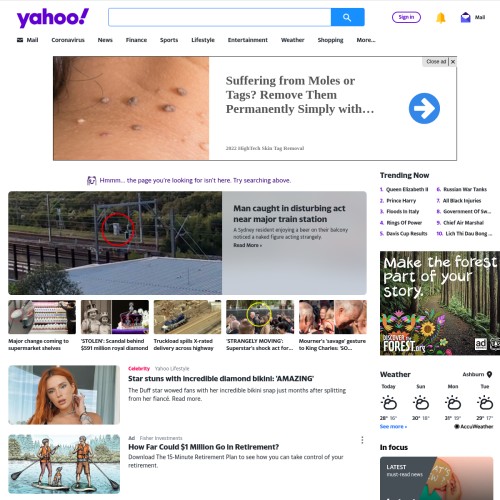Click the blue arrow in the skin tag ad
This screenshot has height=500, width=500.
tap(424, 108)
